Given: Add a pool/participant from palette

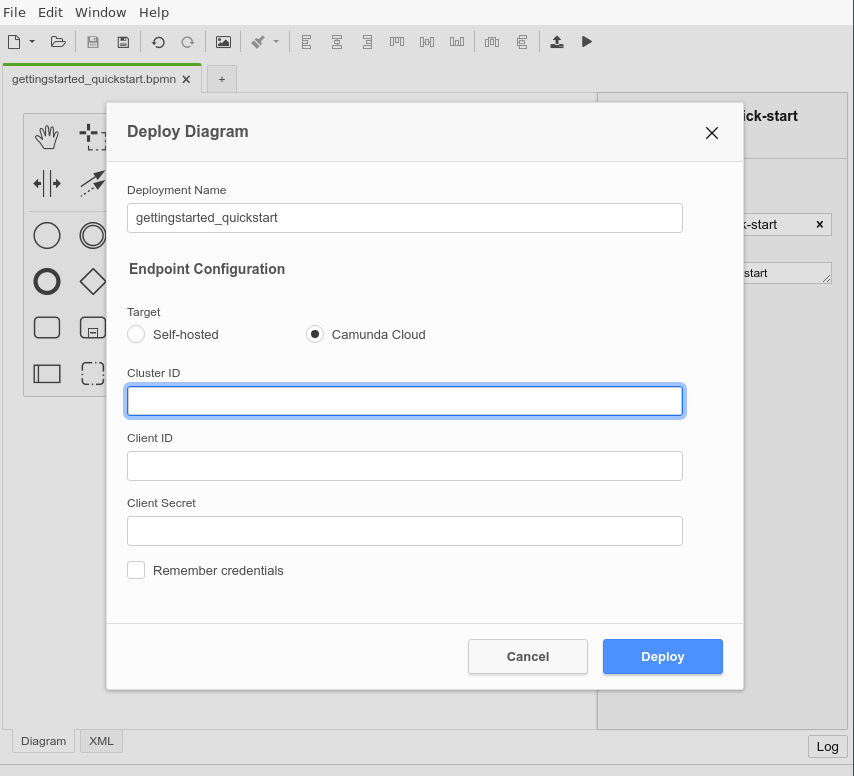Looking at the screenshot, I should pyautogui.click(x=47, y=374).
